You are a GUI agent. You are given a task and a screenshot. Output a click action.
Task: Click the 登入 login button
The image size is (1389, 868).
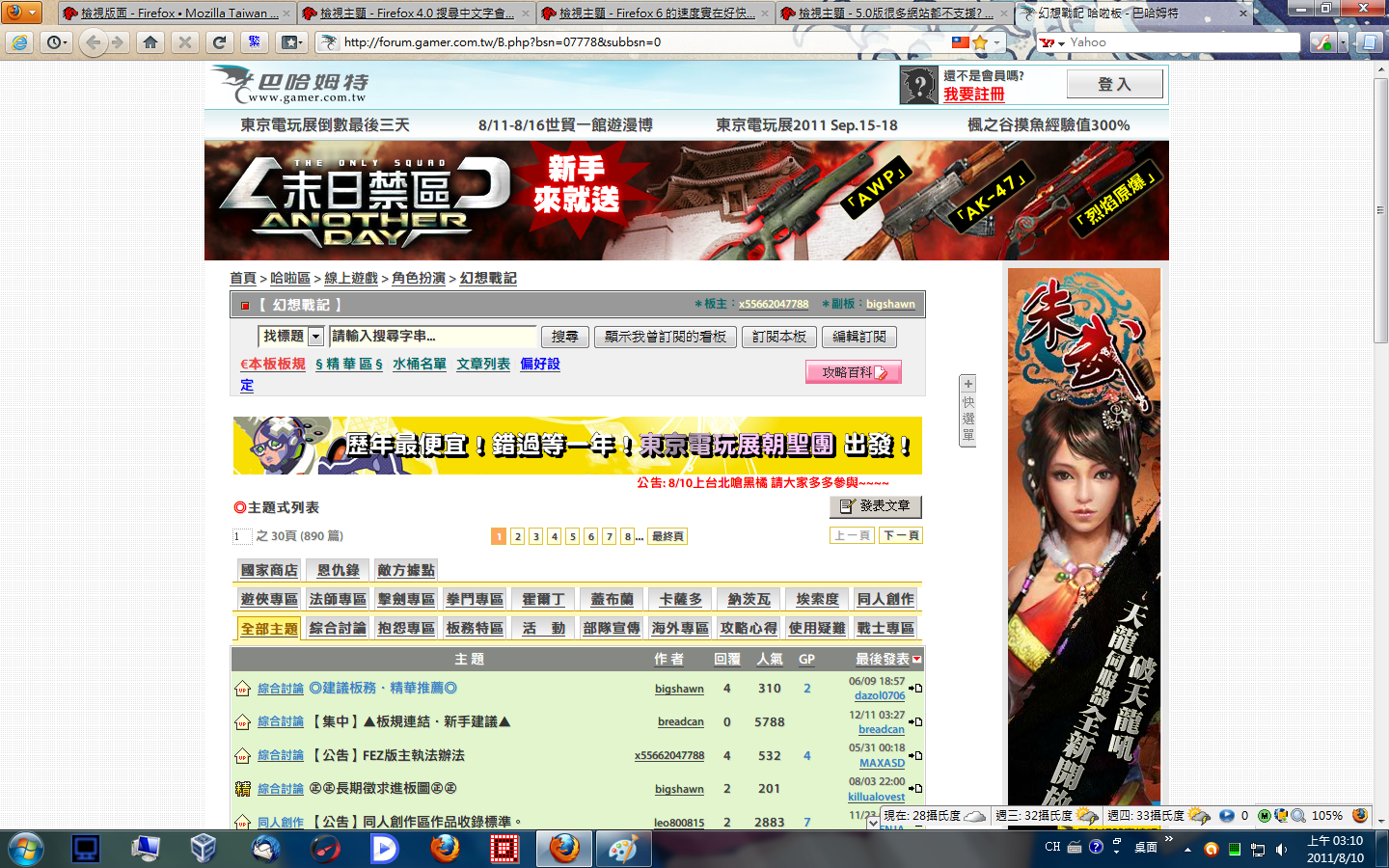(1114, 85)
